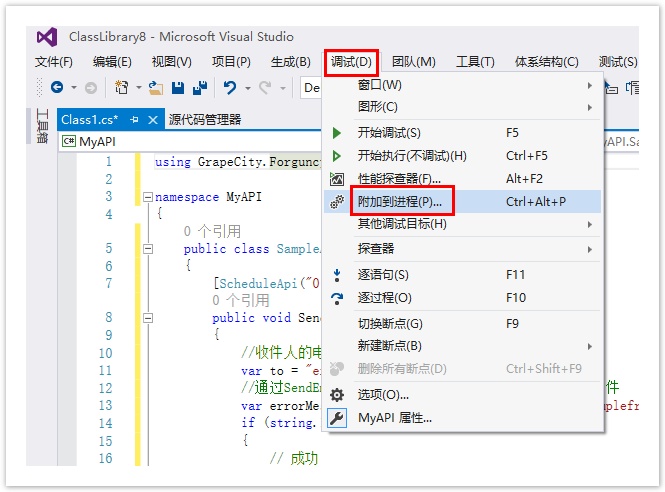Open the Undo history dropdown arrow
The image size is (665, 492).
click(x=248, y=88)
